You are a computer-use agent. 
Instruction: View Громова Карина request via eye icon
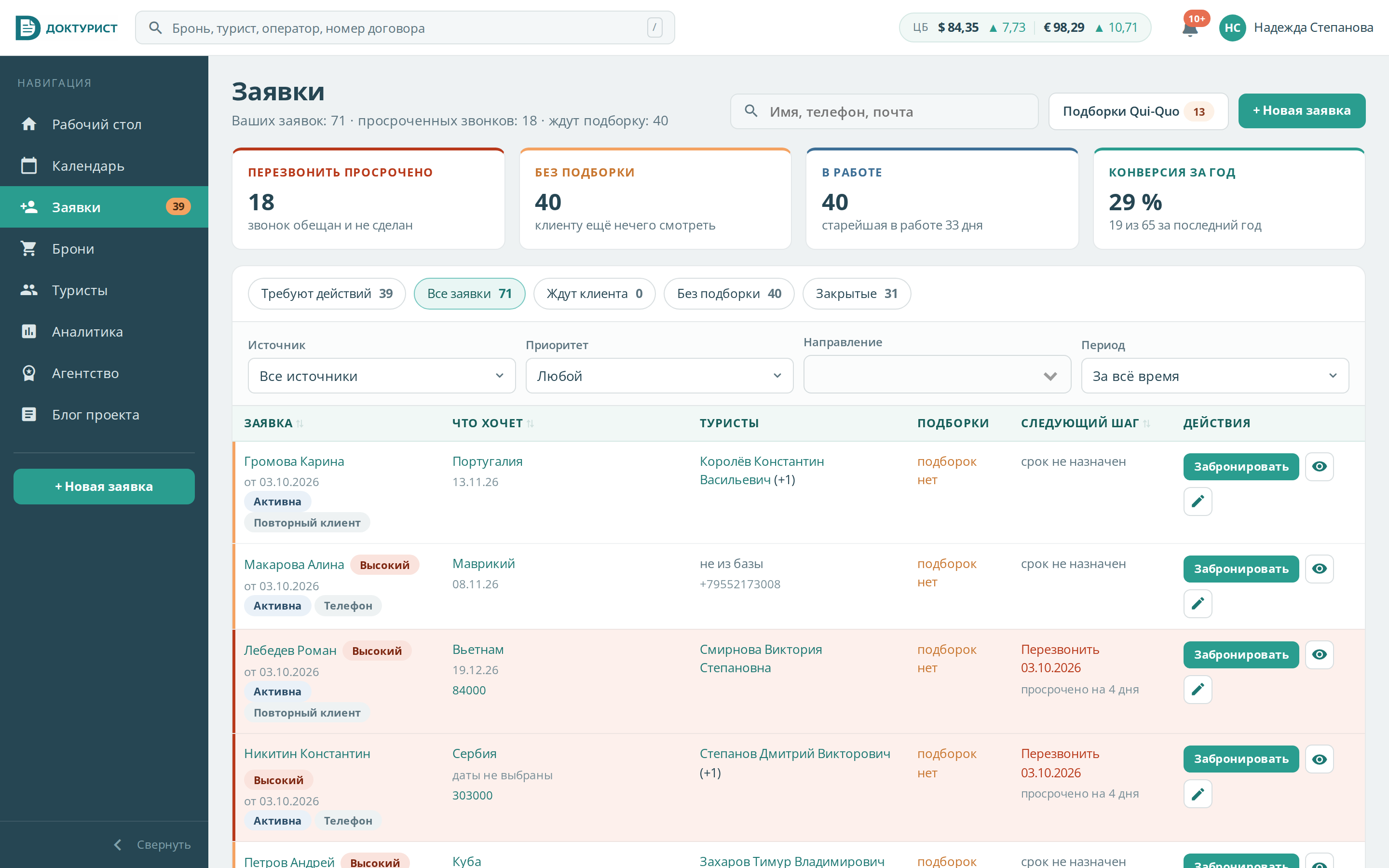tap(1319, 466)
